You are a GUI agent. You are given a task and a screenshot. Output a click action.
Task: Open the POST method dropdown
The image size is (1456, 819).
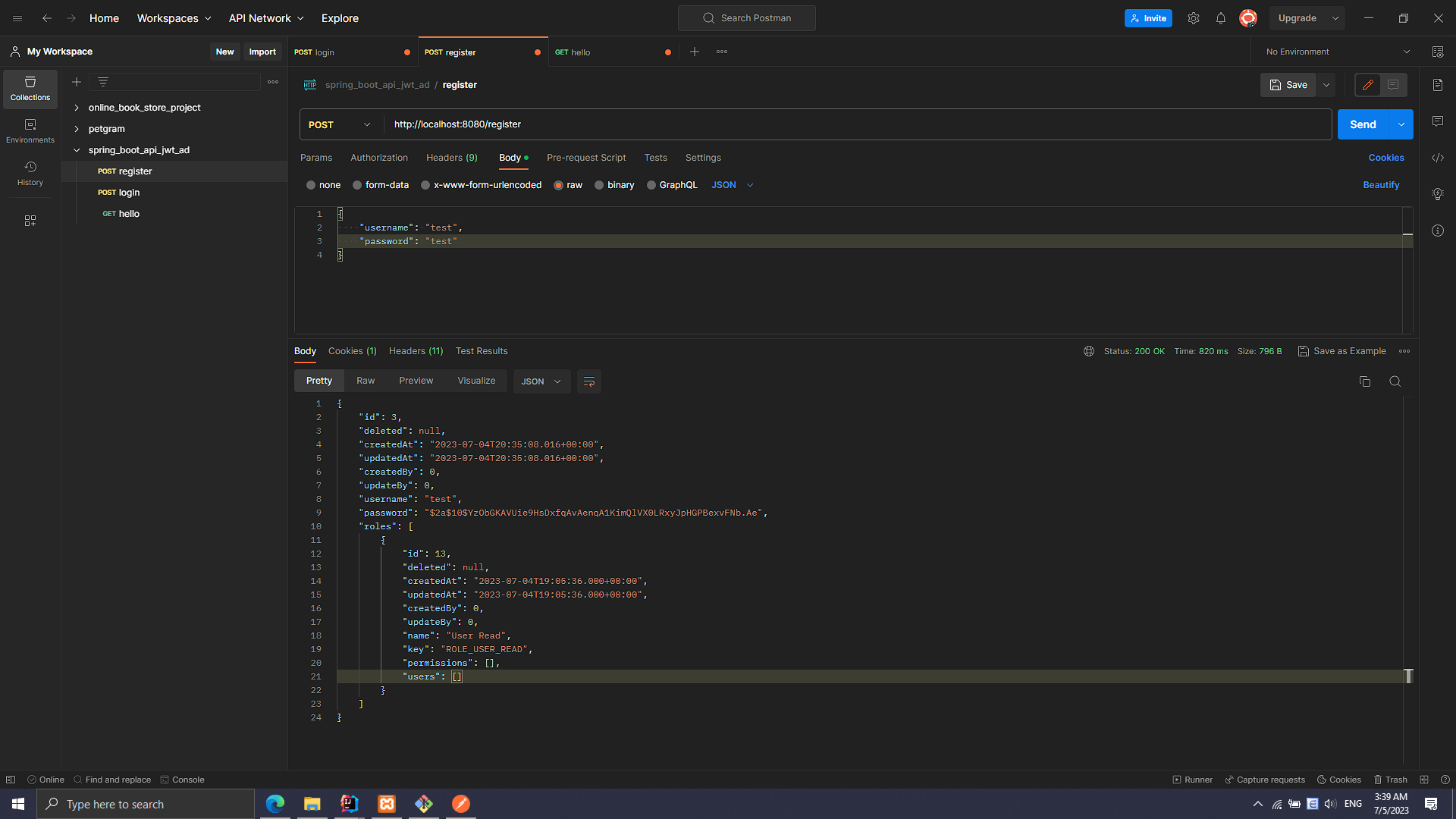(x=340, y=124)
